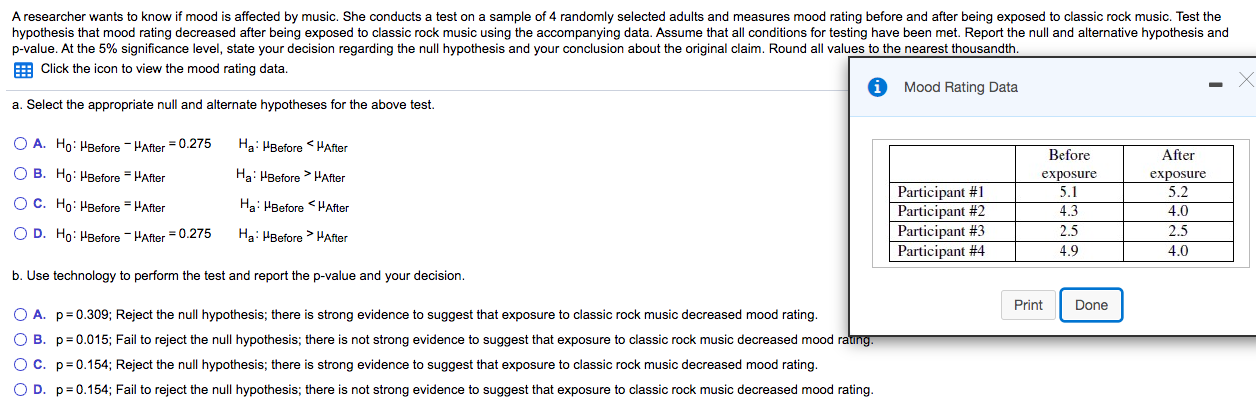Choose p=0.309 reject null answer
Viewport: 1256px width, 408px height.
[x=21, y=314]
